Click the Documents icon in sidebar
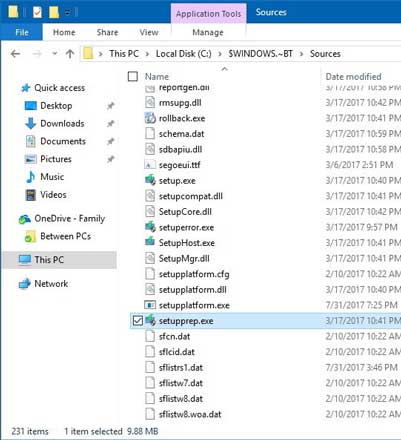 31,141
